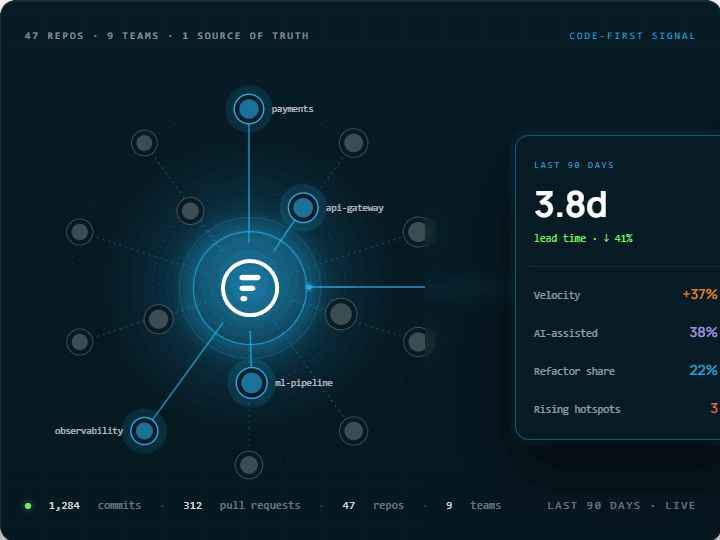Click the 'LAST 90 DAYS' card header
The image size is (720, 540).
pyautogui.click(x=574, y=165)
